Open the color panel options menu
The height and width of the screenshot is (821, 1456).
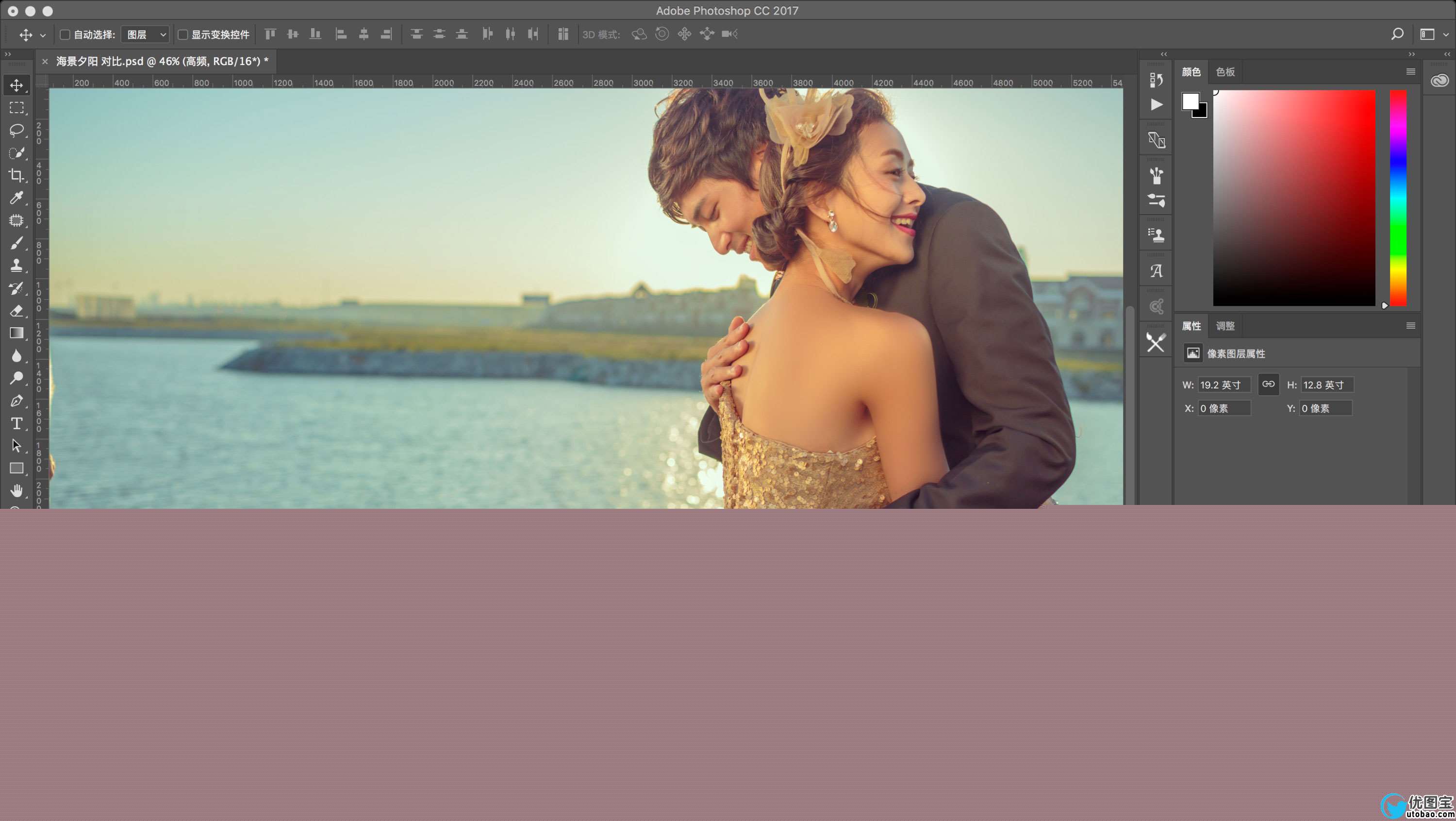tap(1410, 72)
